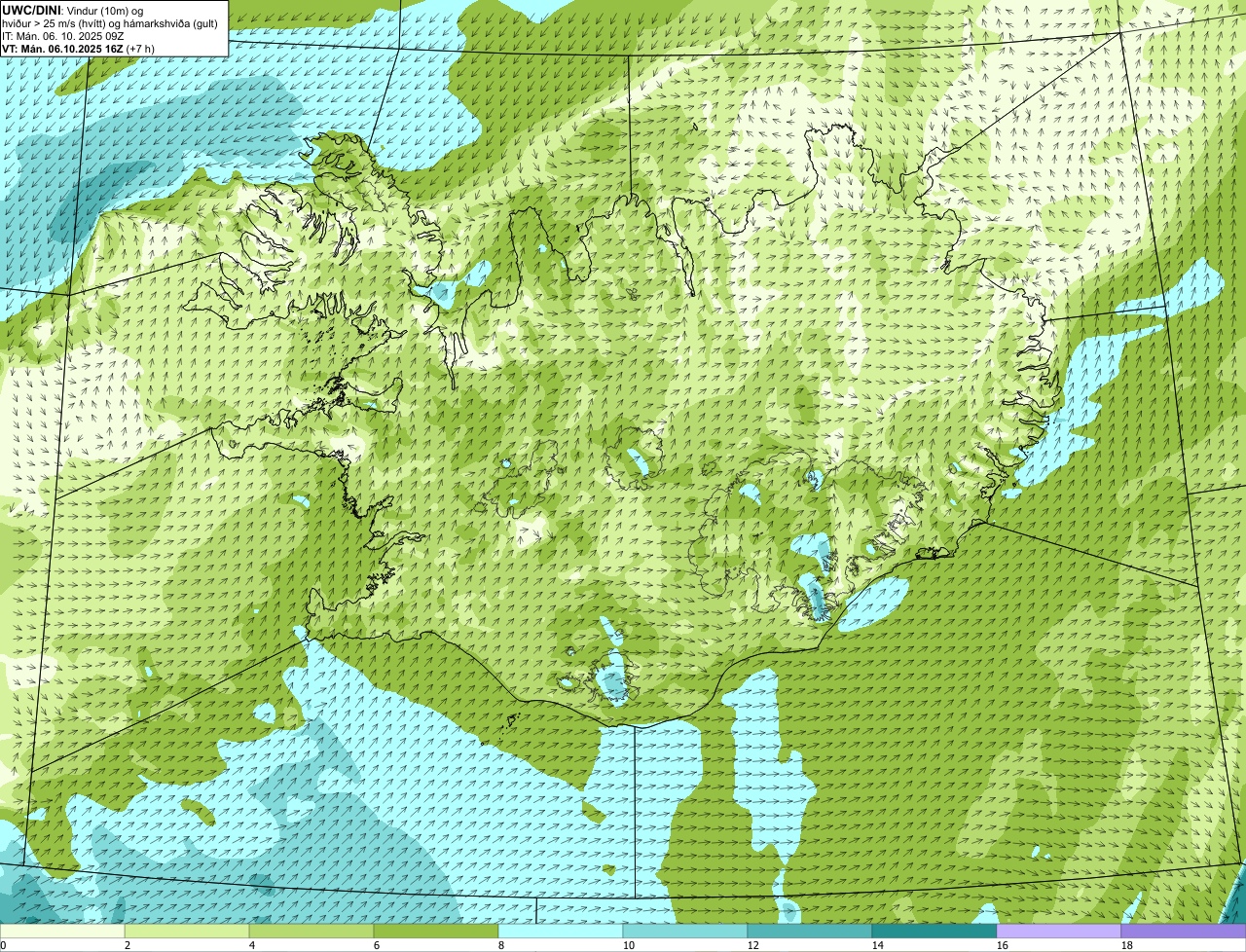Screen dimensions: 1246x952
Task: Click the purple above-18 m/s legend swatch
Action: (1184, 932)
